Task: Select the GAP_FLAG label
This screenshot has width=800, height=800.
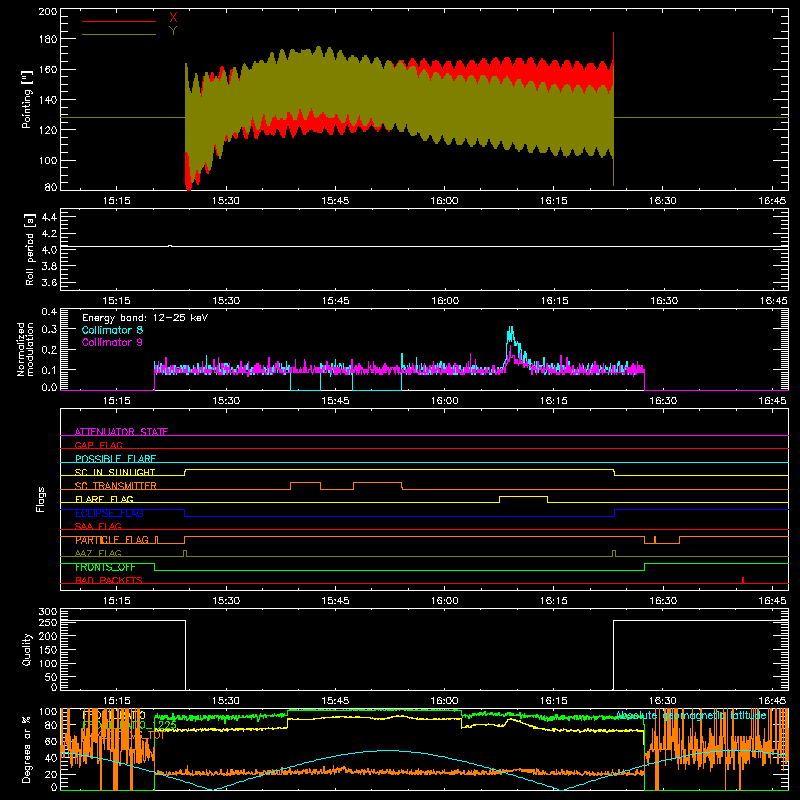Action: [x=98, y=445]
